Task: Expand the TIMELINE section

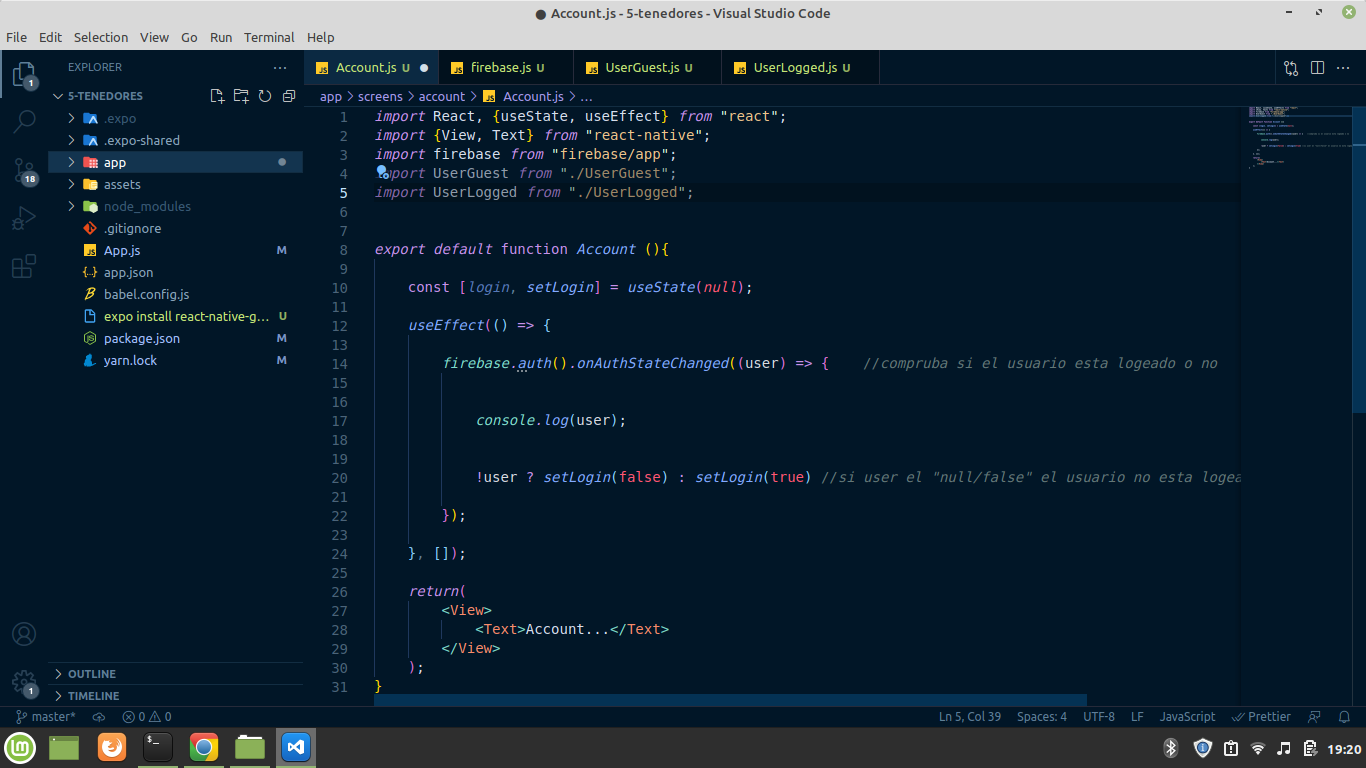Action: (175, 696)
